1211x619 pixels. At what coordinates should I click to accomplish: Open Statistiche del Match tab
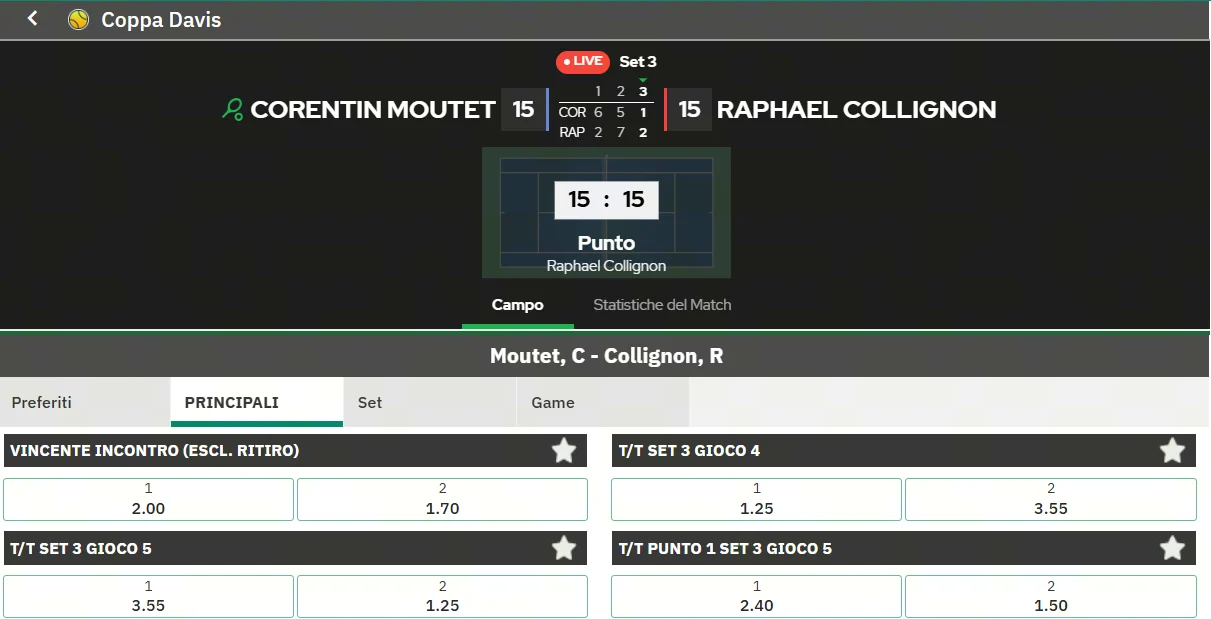click(662, 305)
